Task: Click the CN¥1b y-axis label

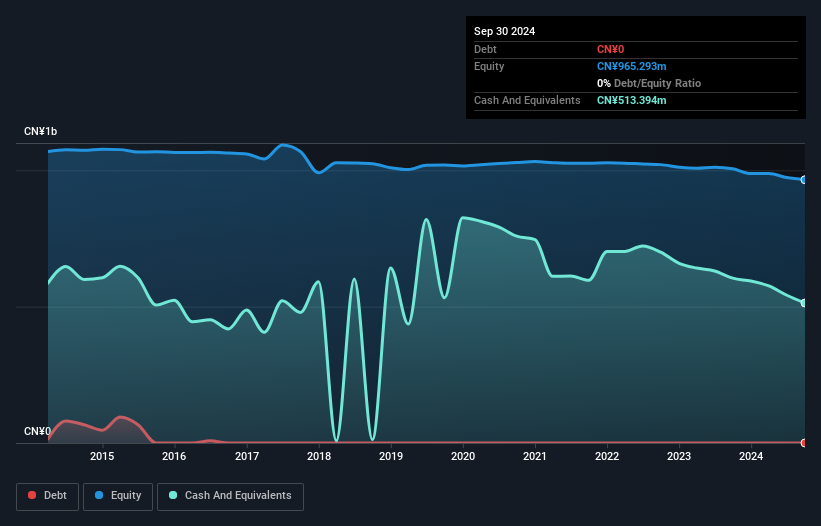Action: pos(40,131)
